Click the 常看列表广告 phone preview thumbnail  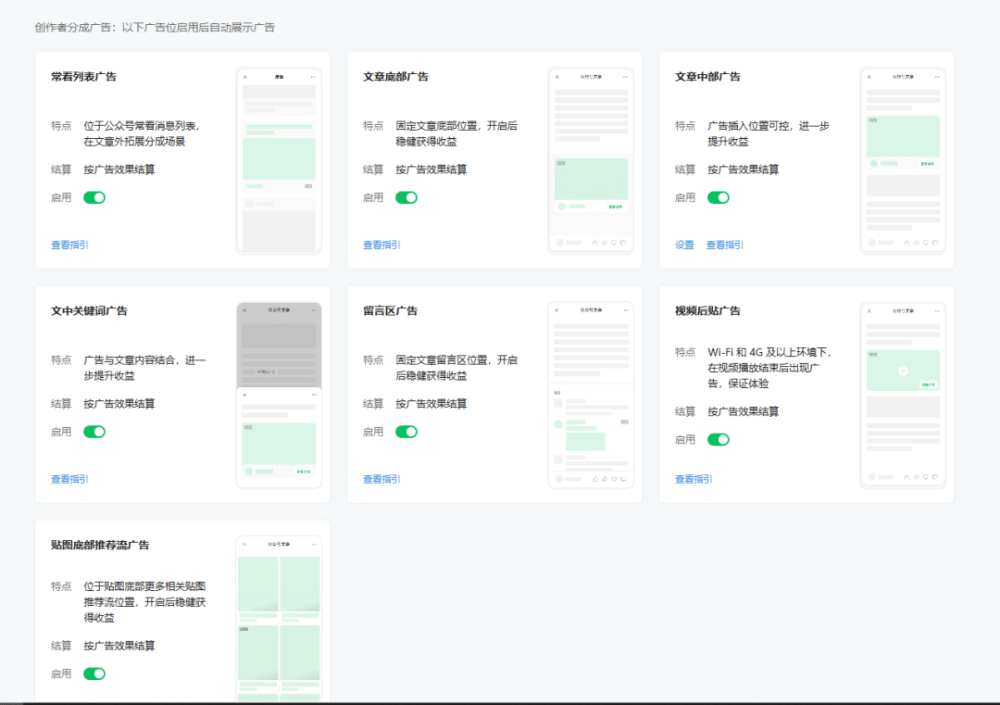pos(279,161)
